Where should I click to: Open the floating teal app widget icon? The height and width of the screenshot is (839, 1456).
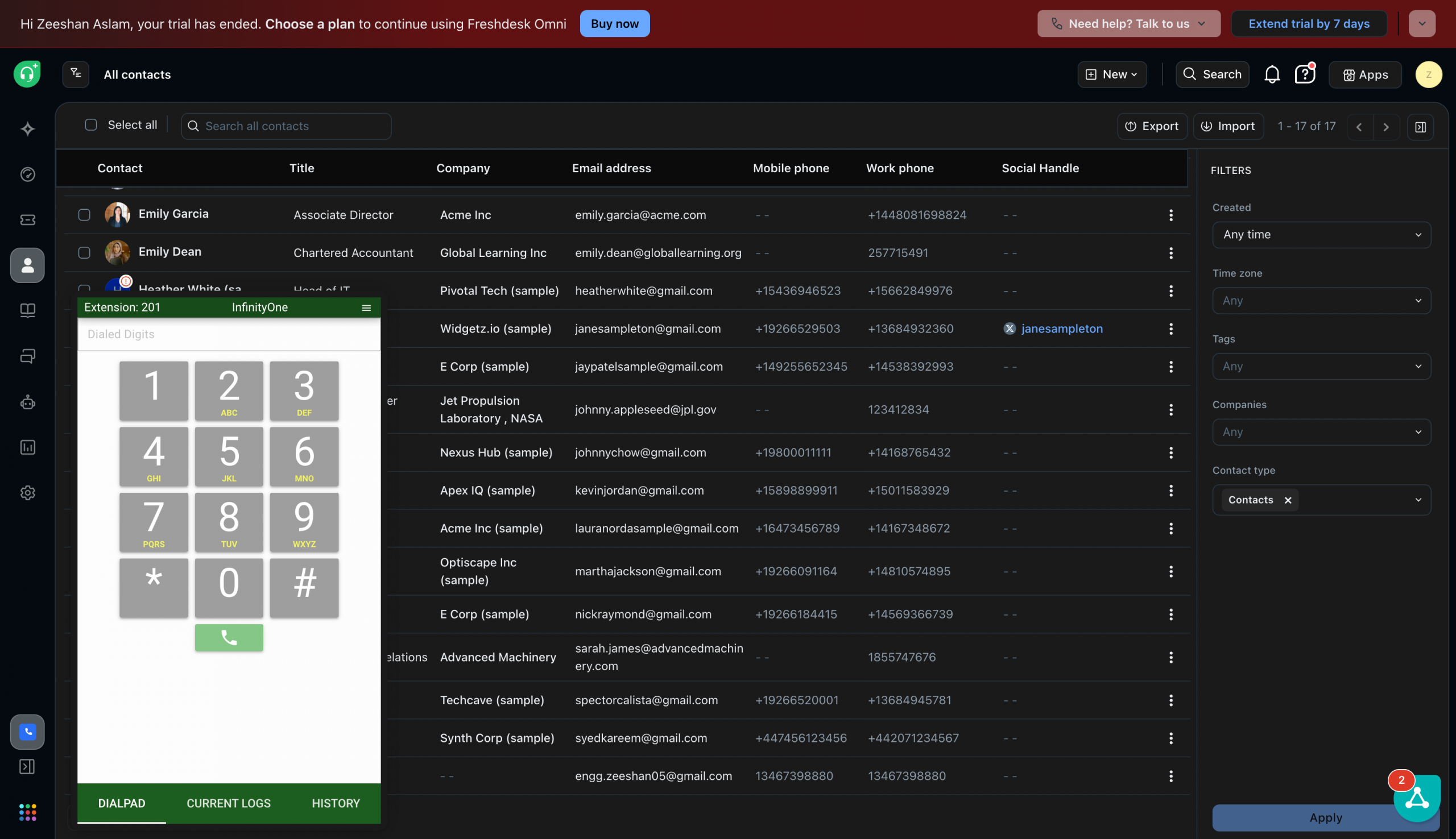coord(1417,799)
